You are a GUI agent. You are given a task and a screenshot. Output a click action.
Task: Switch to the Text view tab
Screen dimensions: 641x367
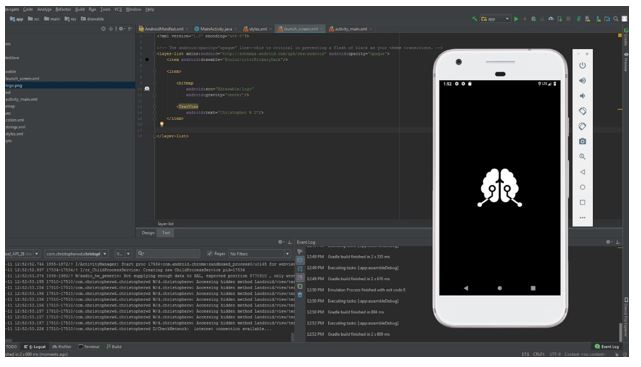[x=166, y=233]
